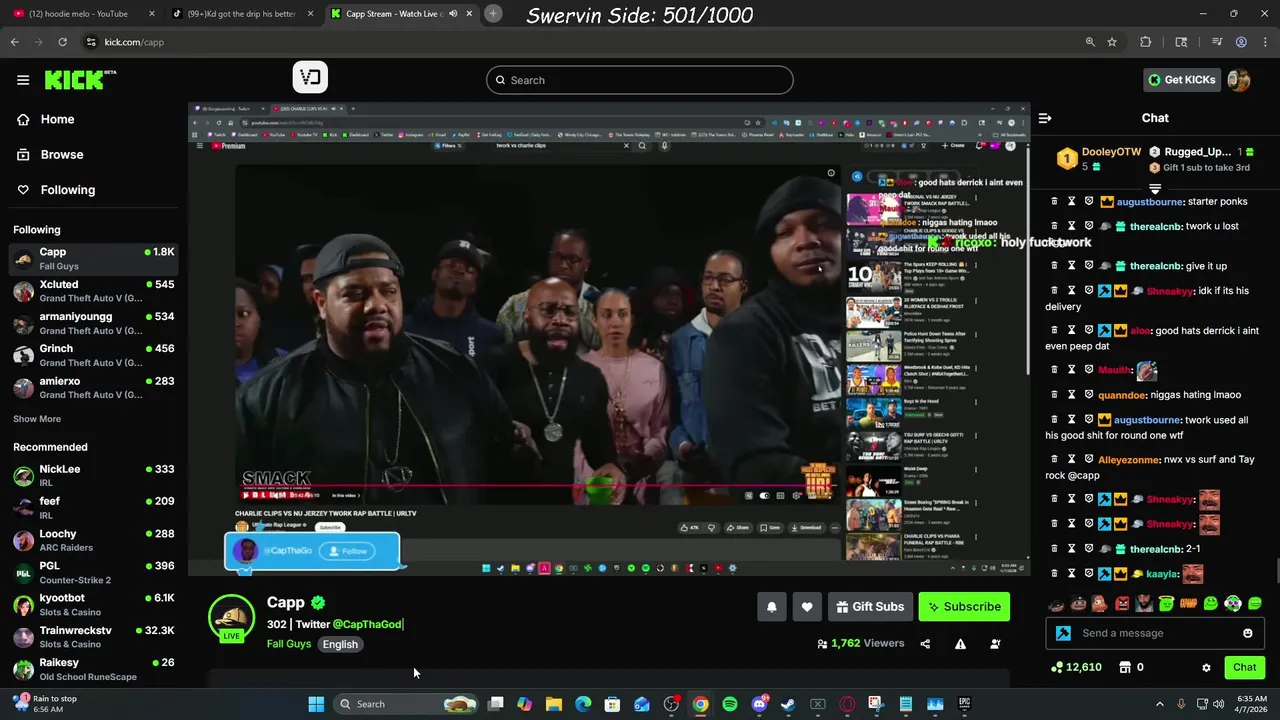Collapse the chat panel
The height and width of the screenshot is (720, 1280).
(x=1045, y=118)
